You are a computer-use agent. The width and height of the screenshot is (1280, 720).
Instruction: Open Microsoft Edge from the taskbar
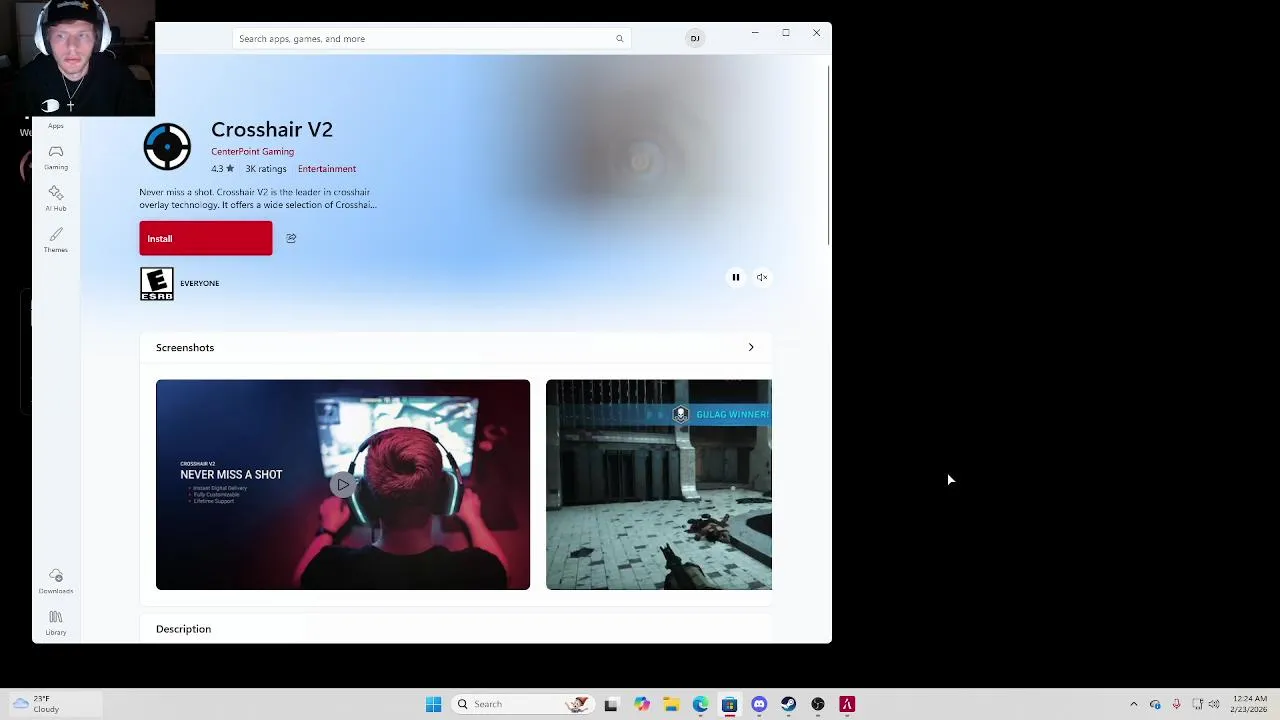[x=700, y=704]
